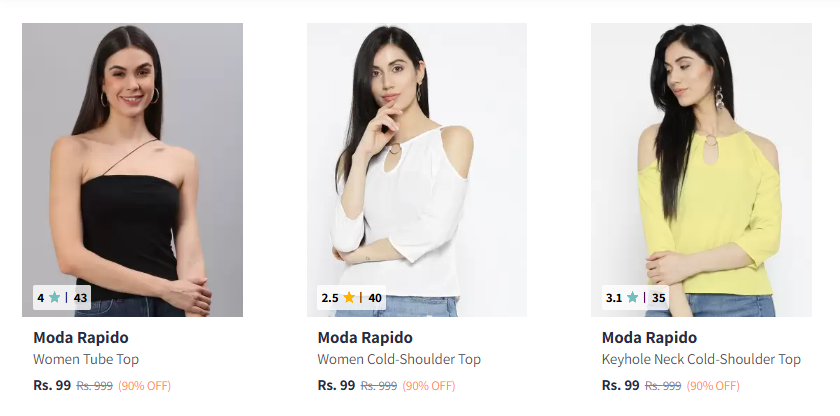Click the teal star on the yellow top rating
840x416 pixels.
coord(632,297)
